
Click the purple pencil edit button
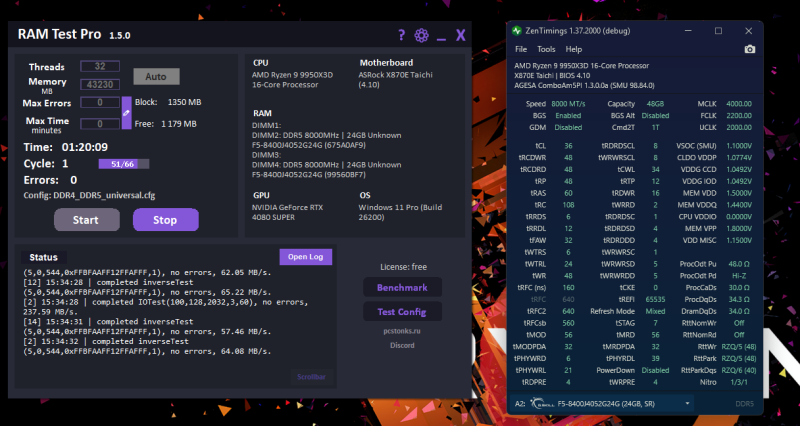click(x=127, y=113)
